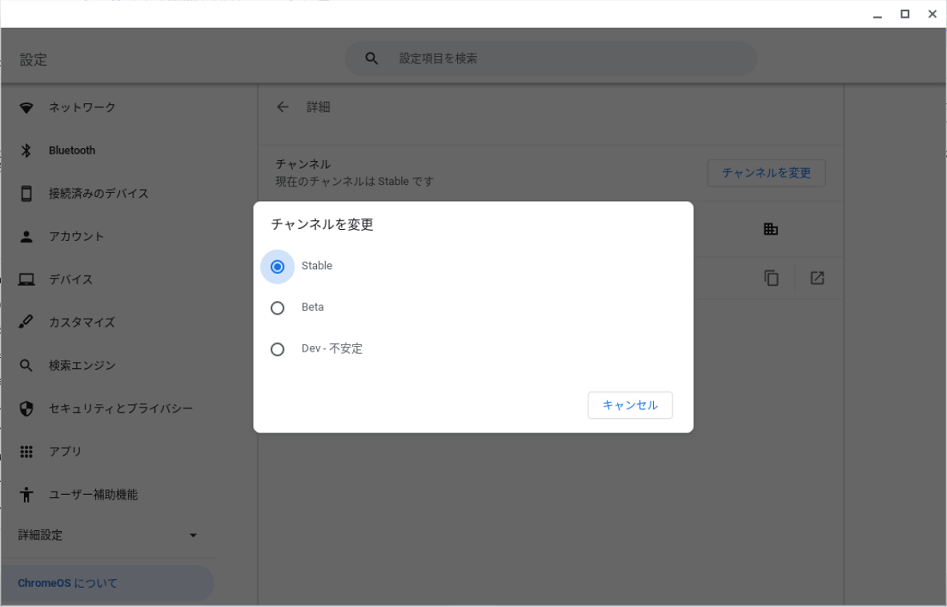Go back using the 詳細 back arrow
The width and height of the screenshot is (947, 607).
(x=283, y=107)
